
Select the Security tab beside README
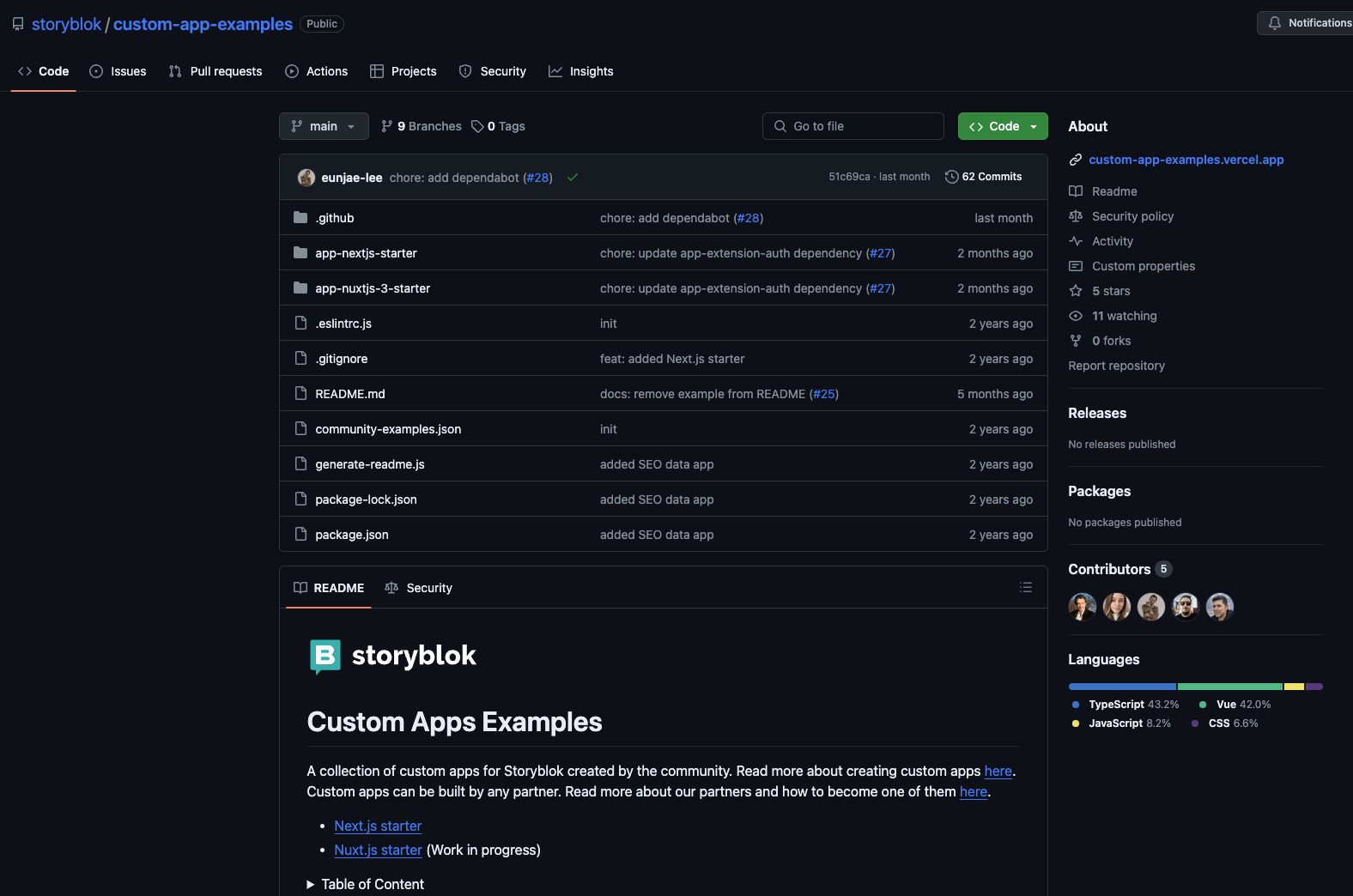(419, 588)
